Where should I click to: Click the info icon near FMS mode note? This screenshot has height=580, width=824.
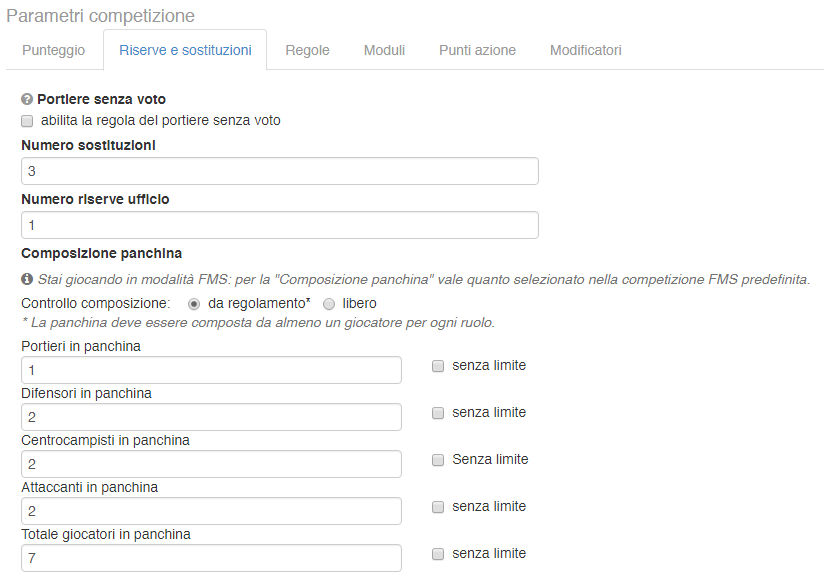click(x=27, y=279)
